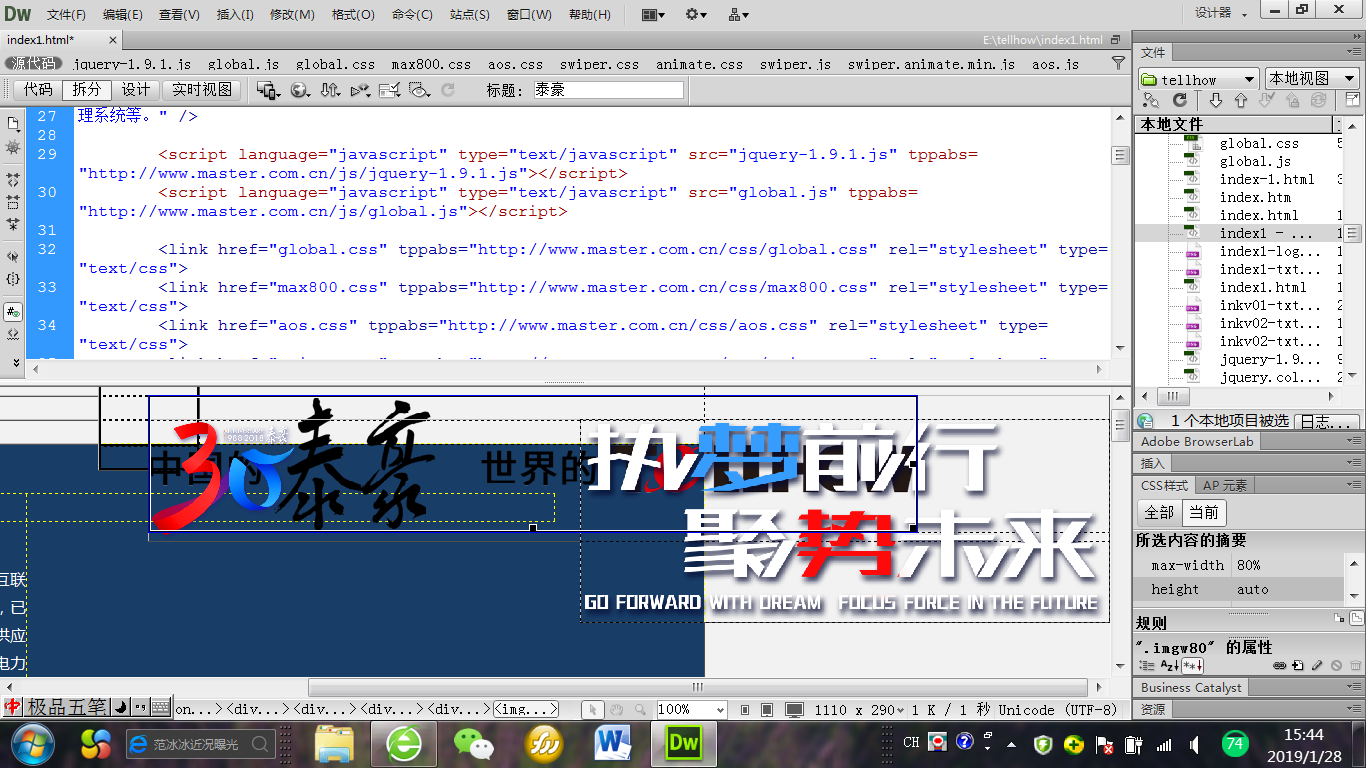The width and height of the screenshot is (1366, 768).
Task: Switch to 代码 code view
Action: pos(39,89)
